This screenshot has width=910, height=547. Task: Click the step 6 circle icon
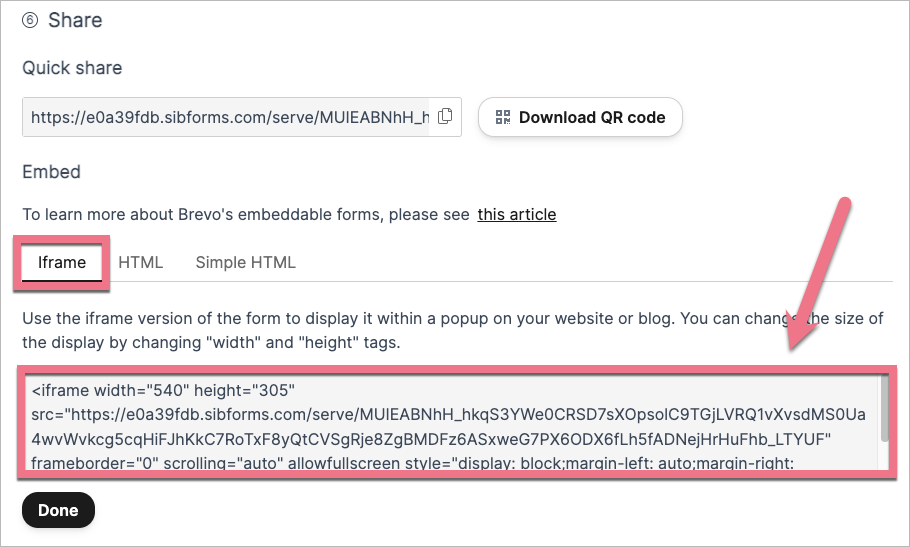[30, 20]
